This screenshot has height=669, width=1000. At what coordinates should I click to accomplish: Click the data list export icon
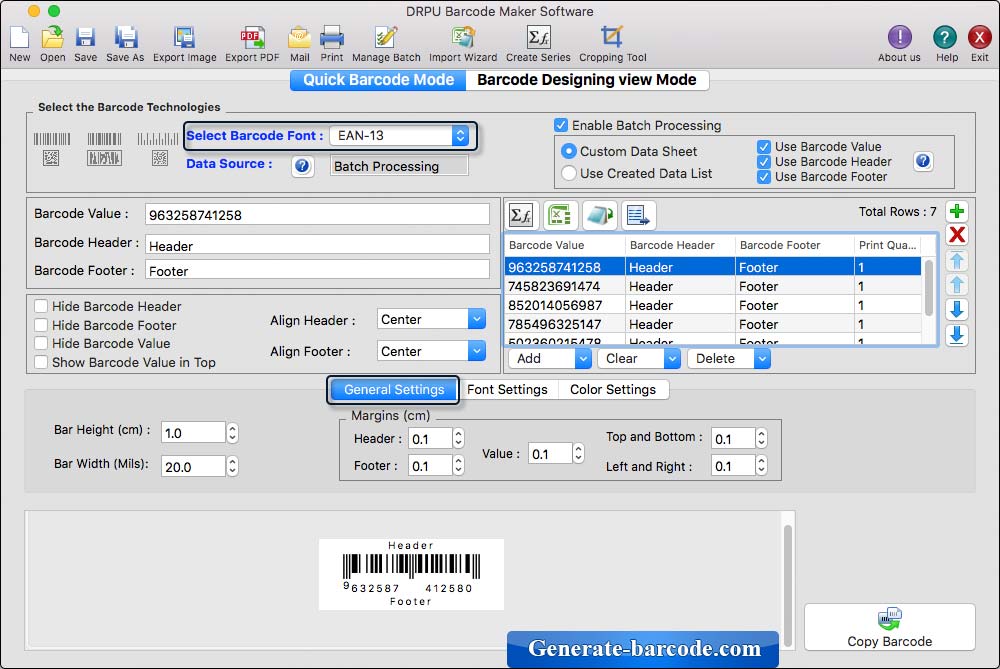click(x=638, y=216)
